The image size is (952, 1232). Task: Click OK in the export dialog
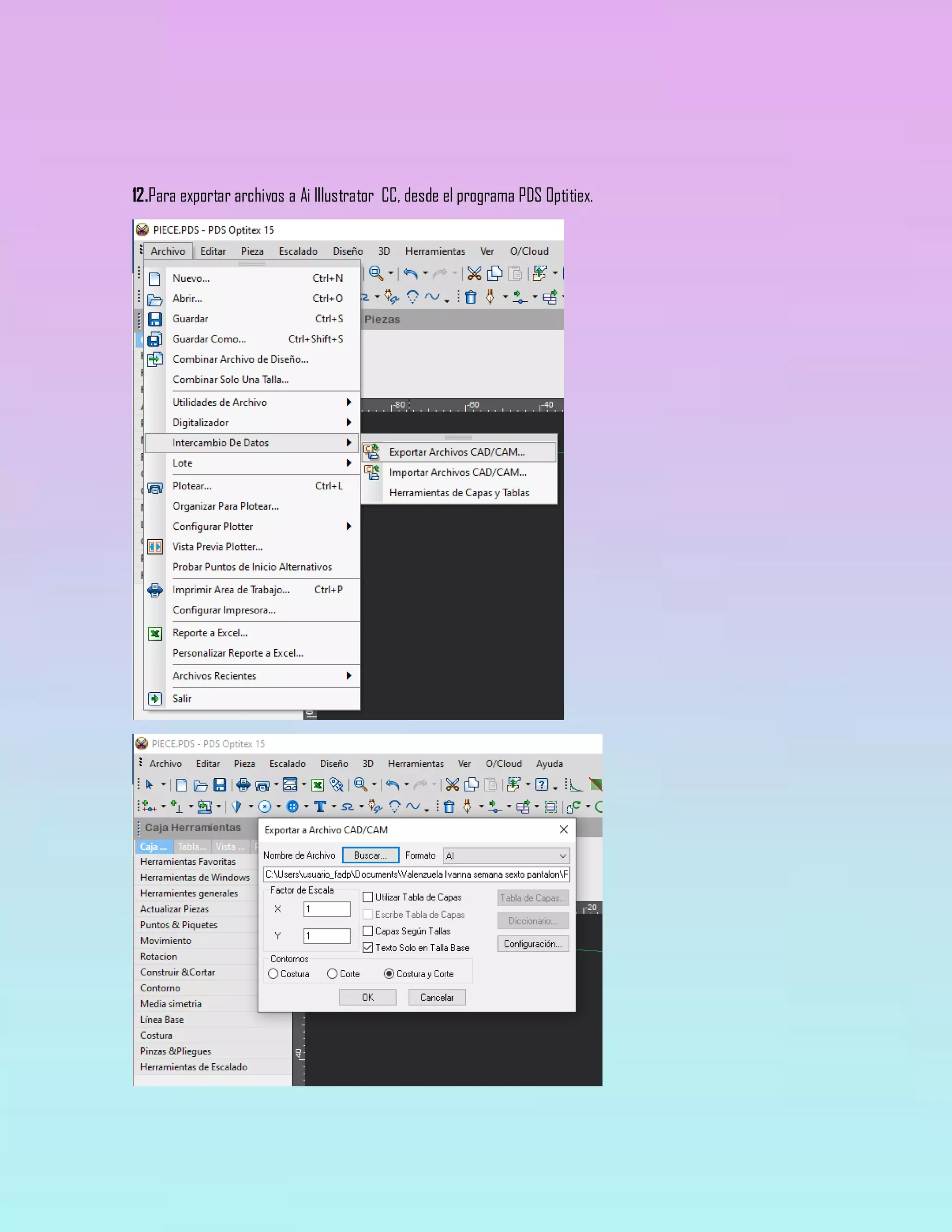[x=368, y=997]
